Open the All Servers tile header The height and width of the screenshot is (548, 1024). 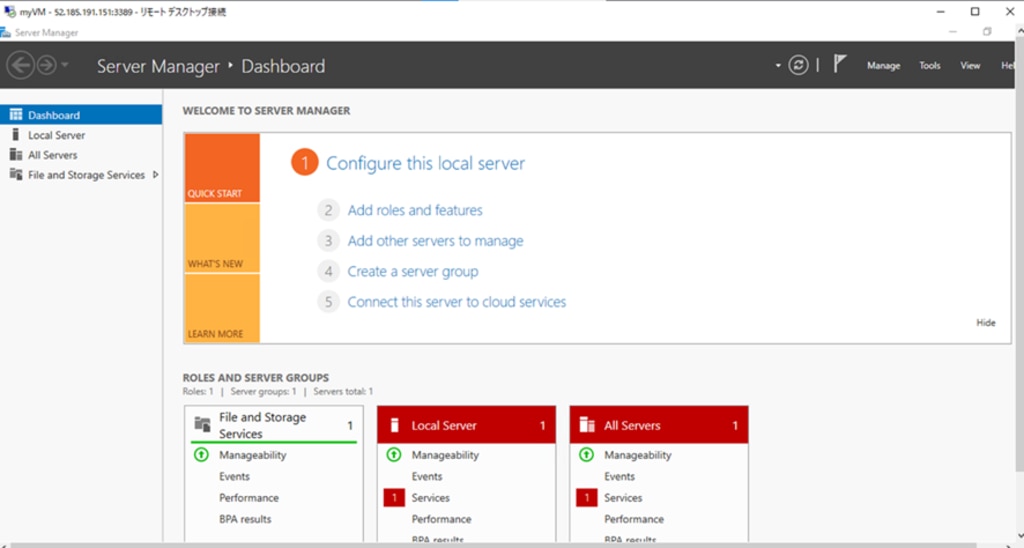[659, 425]
